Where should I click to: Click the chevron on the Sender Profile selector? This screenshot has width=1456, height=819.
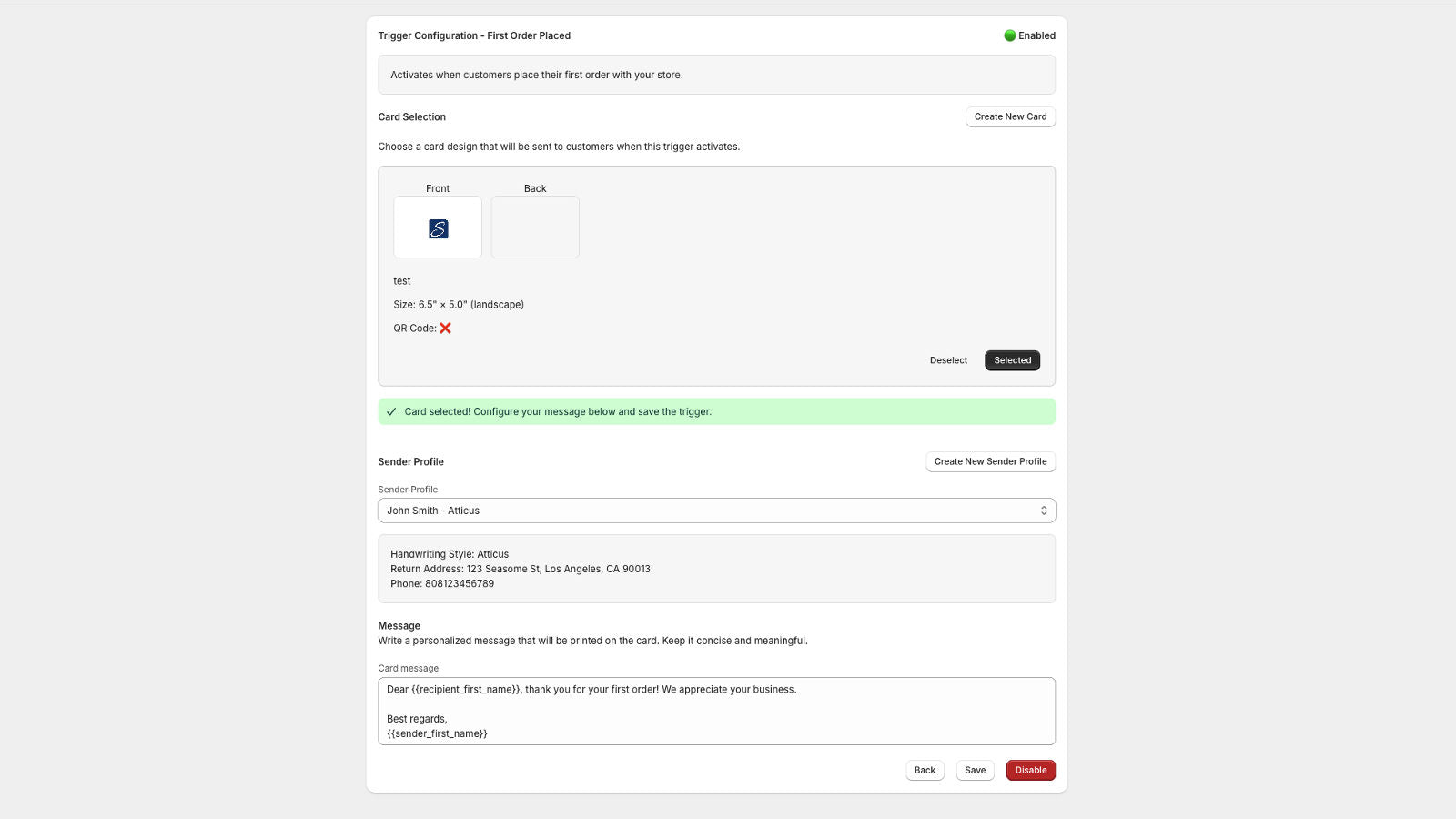point(1044,510)
